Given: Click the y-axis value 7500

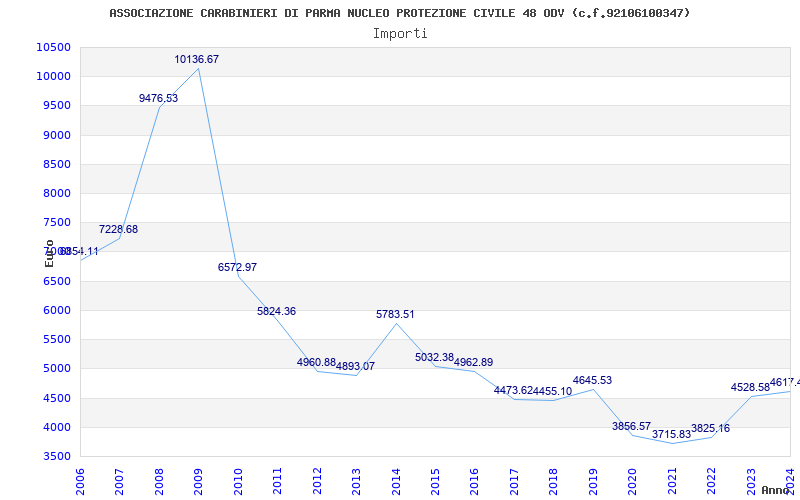Looking at the screenshot, I should click(56, 222).
